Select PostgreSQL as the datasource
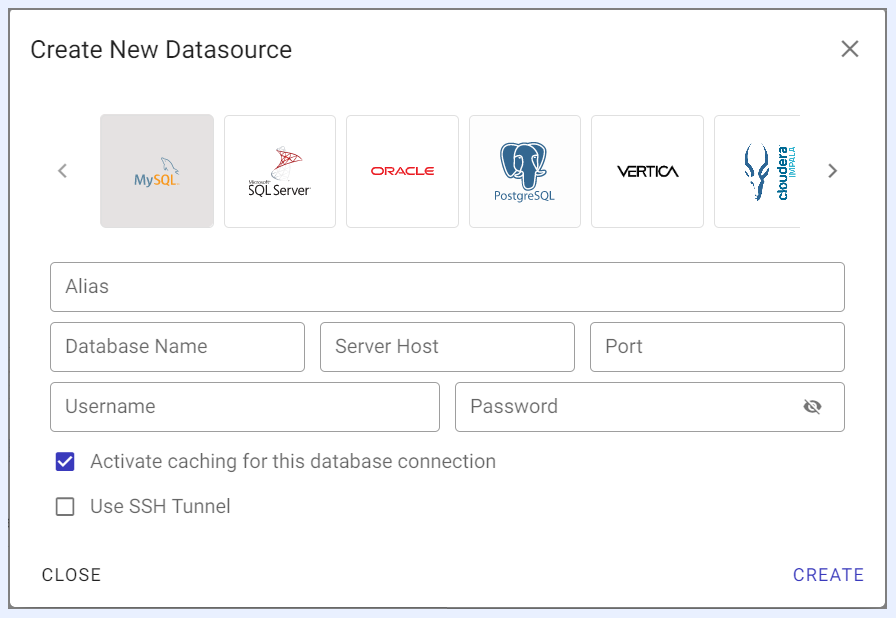The height and width of the screenshot is (618, 896). click(525, 171)
